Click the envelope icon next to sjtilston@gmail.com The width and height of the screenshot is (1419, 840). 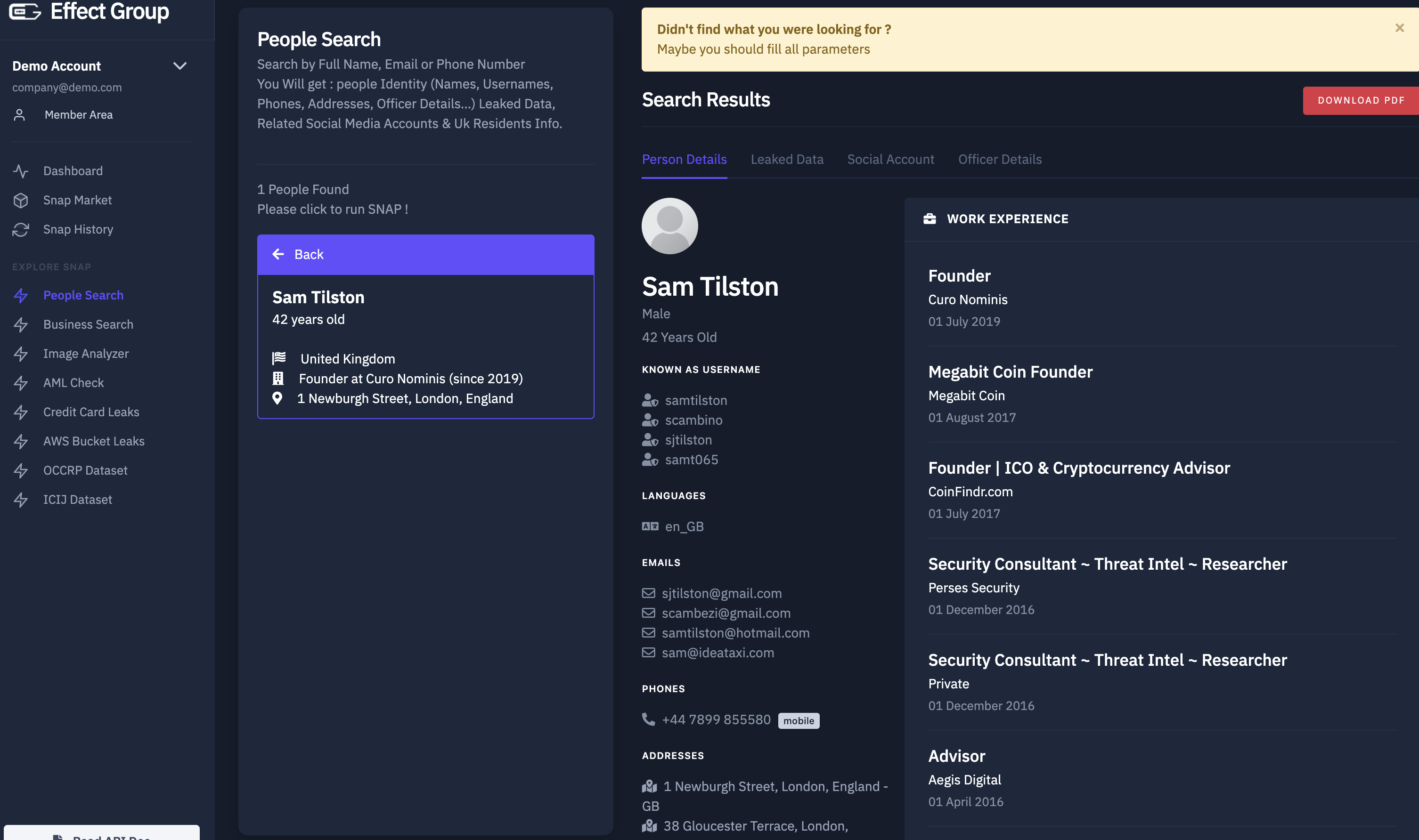tap(648, 593)
